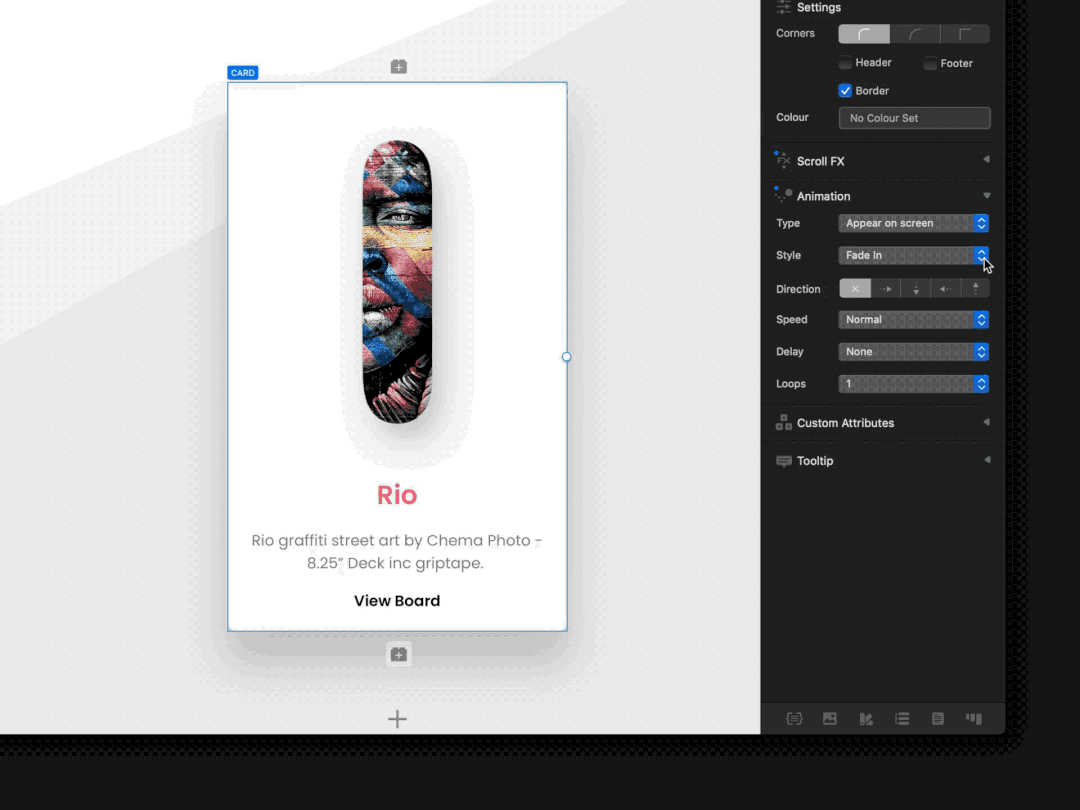Collapse the Animation section
1080x810 pixels.
(986, 196)
